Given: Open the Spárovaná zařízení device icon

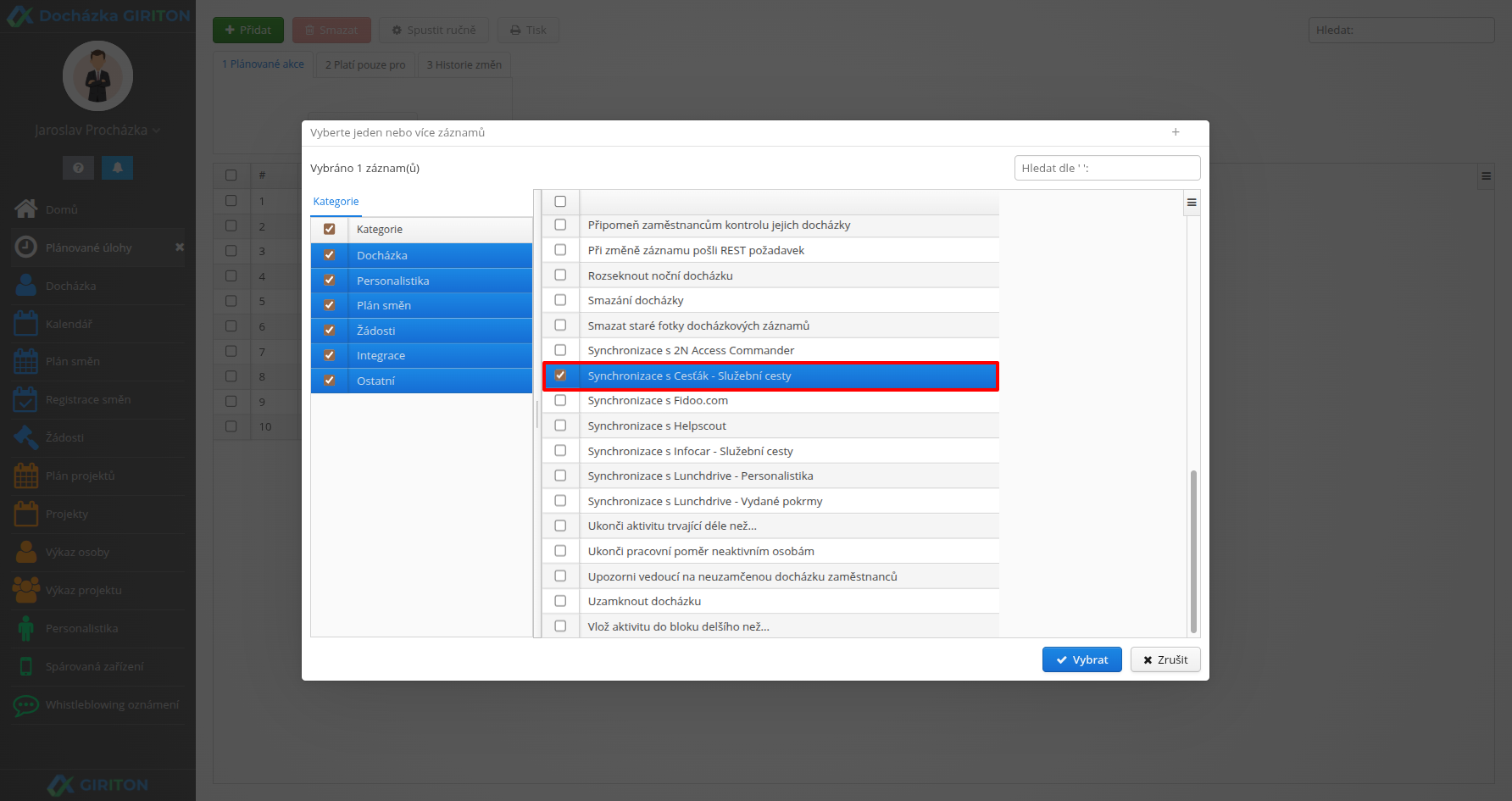Looking at the screenshot, I should (x=26, y=666).
